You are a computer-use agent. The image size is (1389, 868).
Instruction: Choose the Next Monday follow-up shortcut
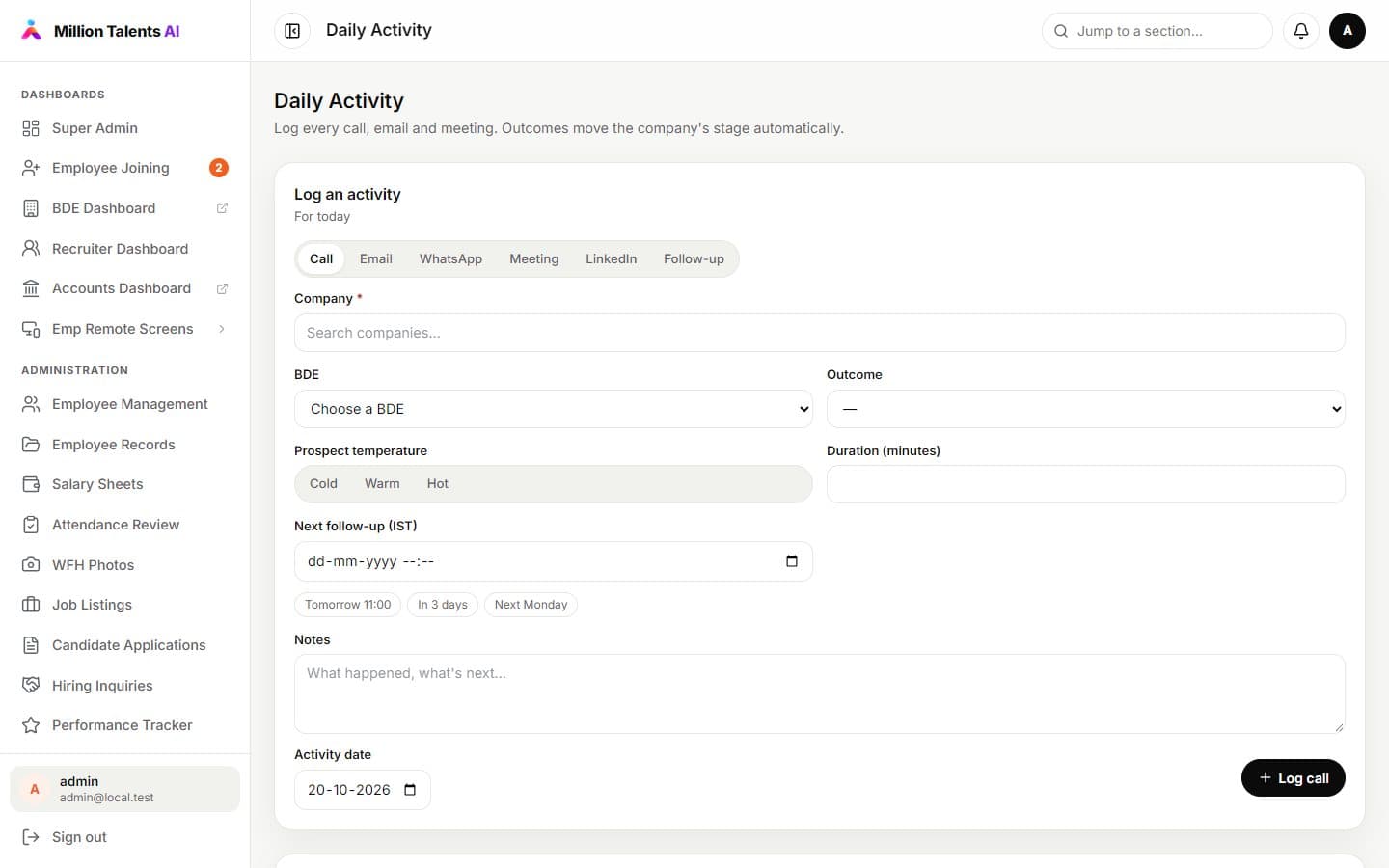531,605
